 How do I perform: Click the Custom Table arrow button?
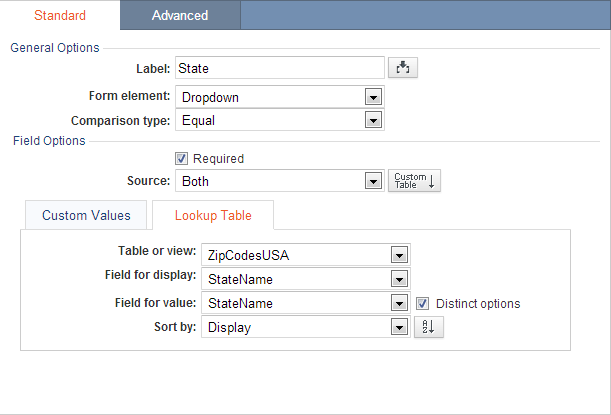(x=414, y=181)
